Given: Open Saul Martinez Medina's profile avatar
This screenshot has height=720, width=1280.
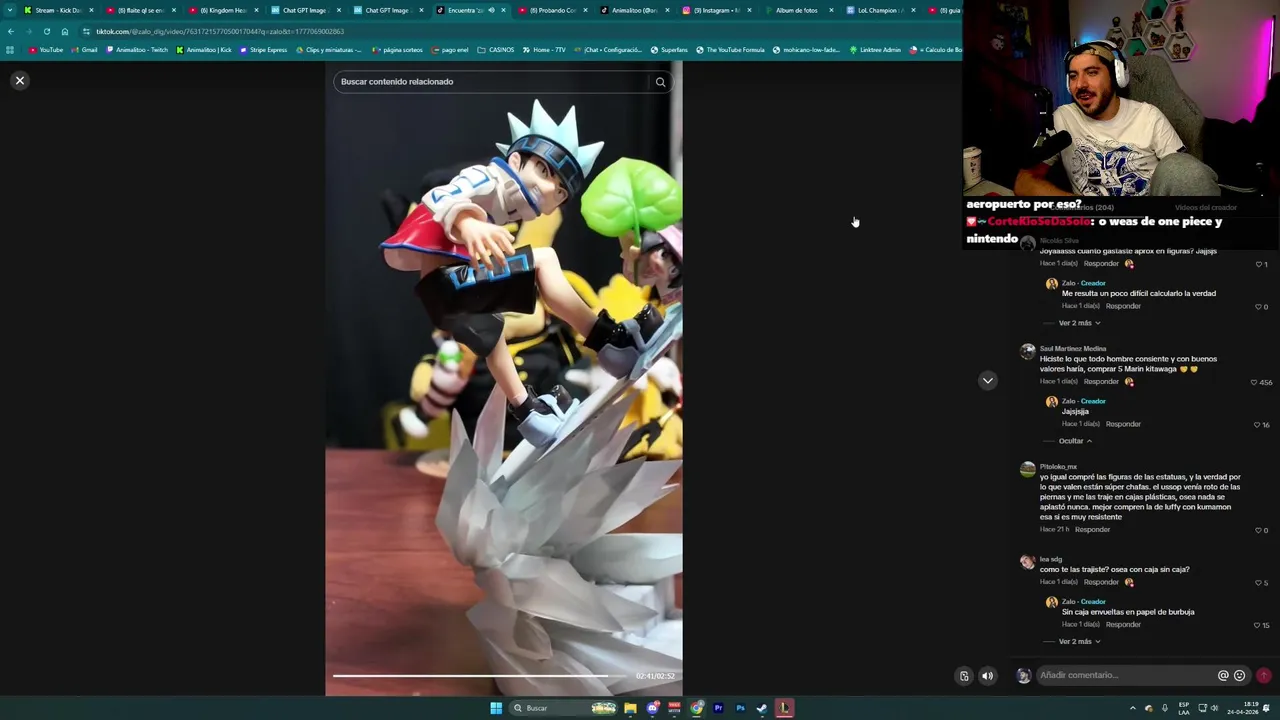Looking at the screenshot, I should [1027, 352].
